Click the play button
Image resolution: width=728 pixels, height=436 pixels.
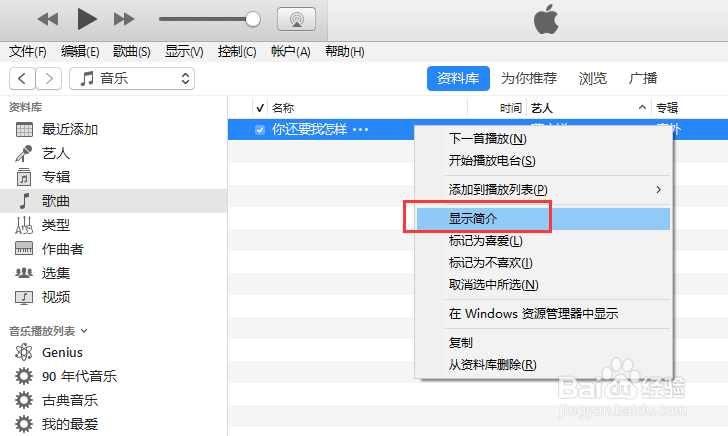tap(87, 19)
